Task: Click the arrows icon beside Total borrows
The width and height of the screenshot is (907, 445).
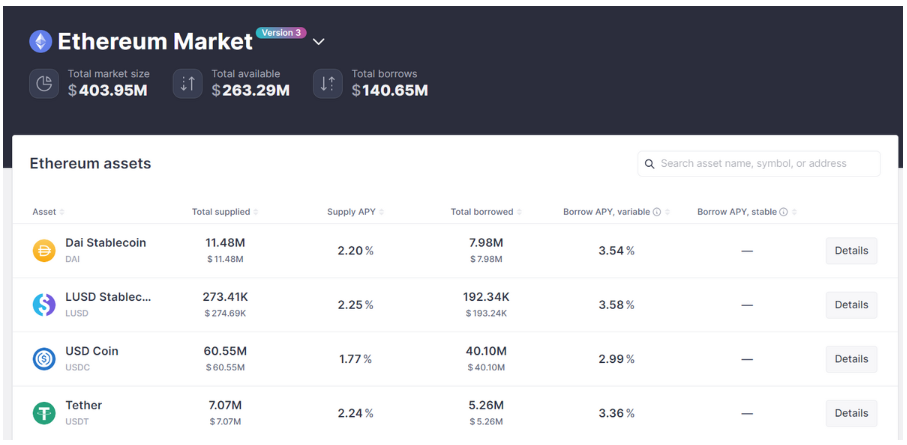Action: click(328, 83)
